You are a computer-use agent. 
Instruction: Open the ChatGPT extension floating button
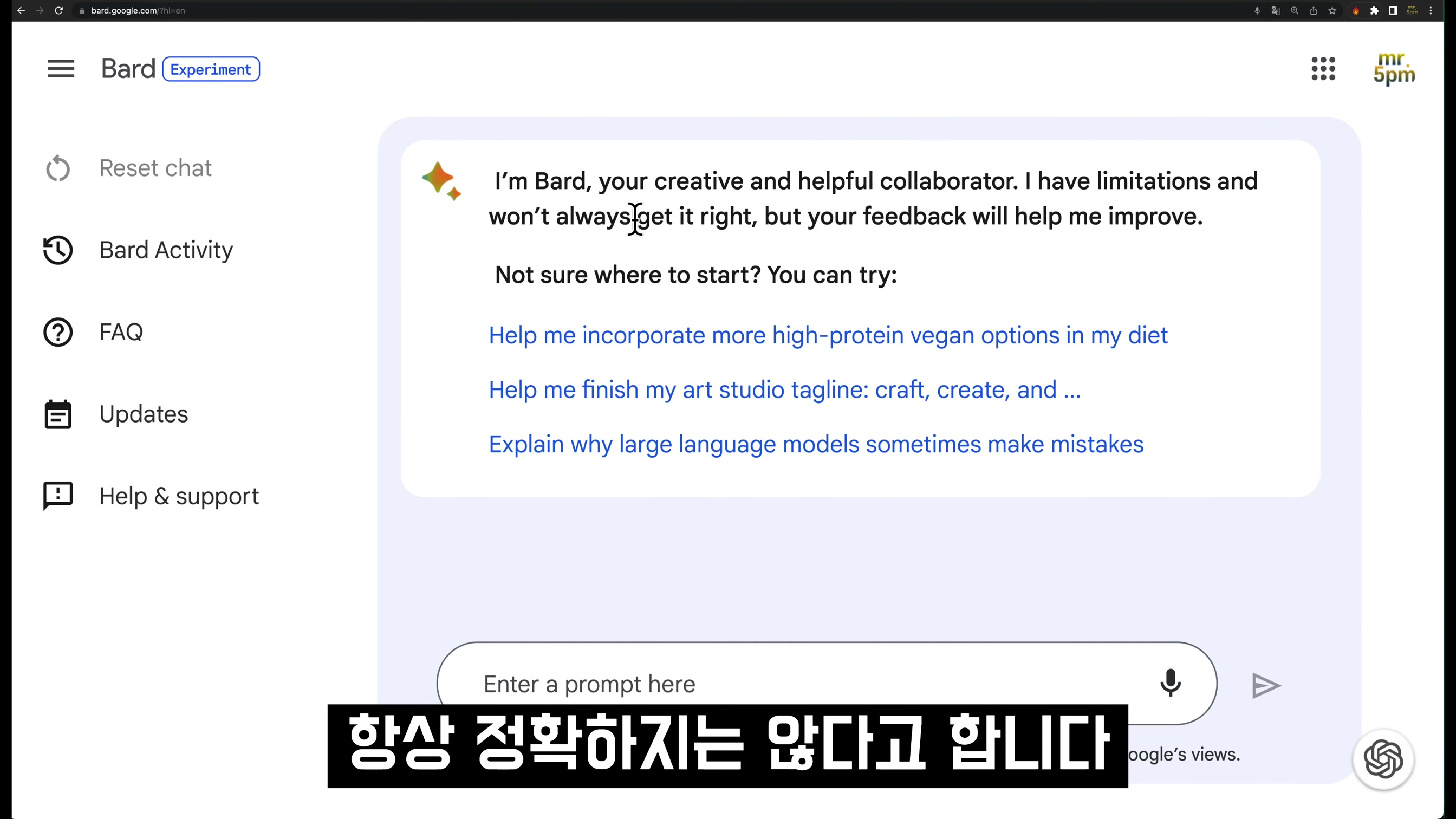pyautogui.click(x=1383, y=758)
